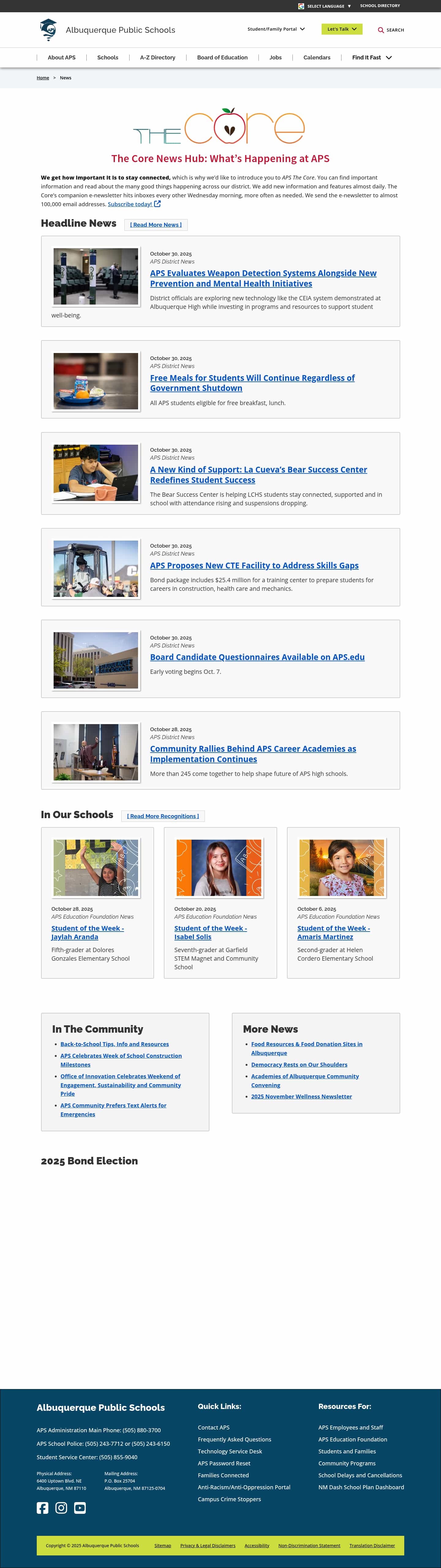Open Office of Innovation weekend link
441x1568 pixels.
pyautogui.click(x=120, y=1085)
